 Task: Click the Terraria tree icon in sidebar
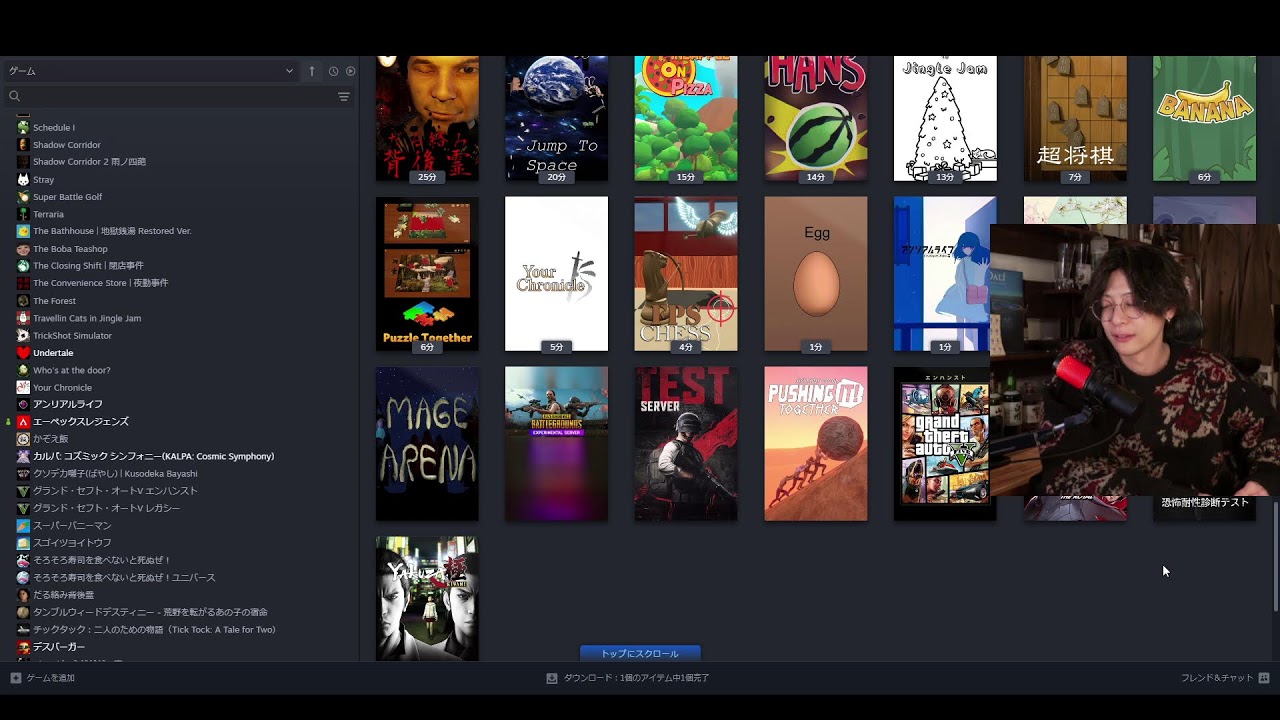click(23, 214)
